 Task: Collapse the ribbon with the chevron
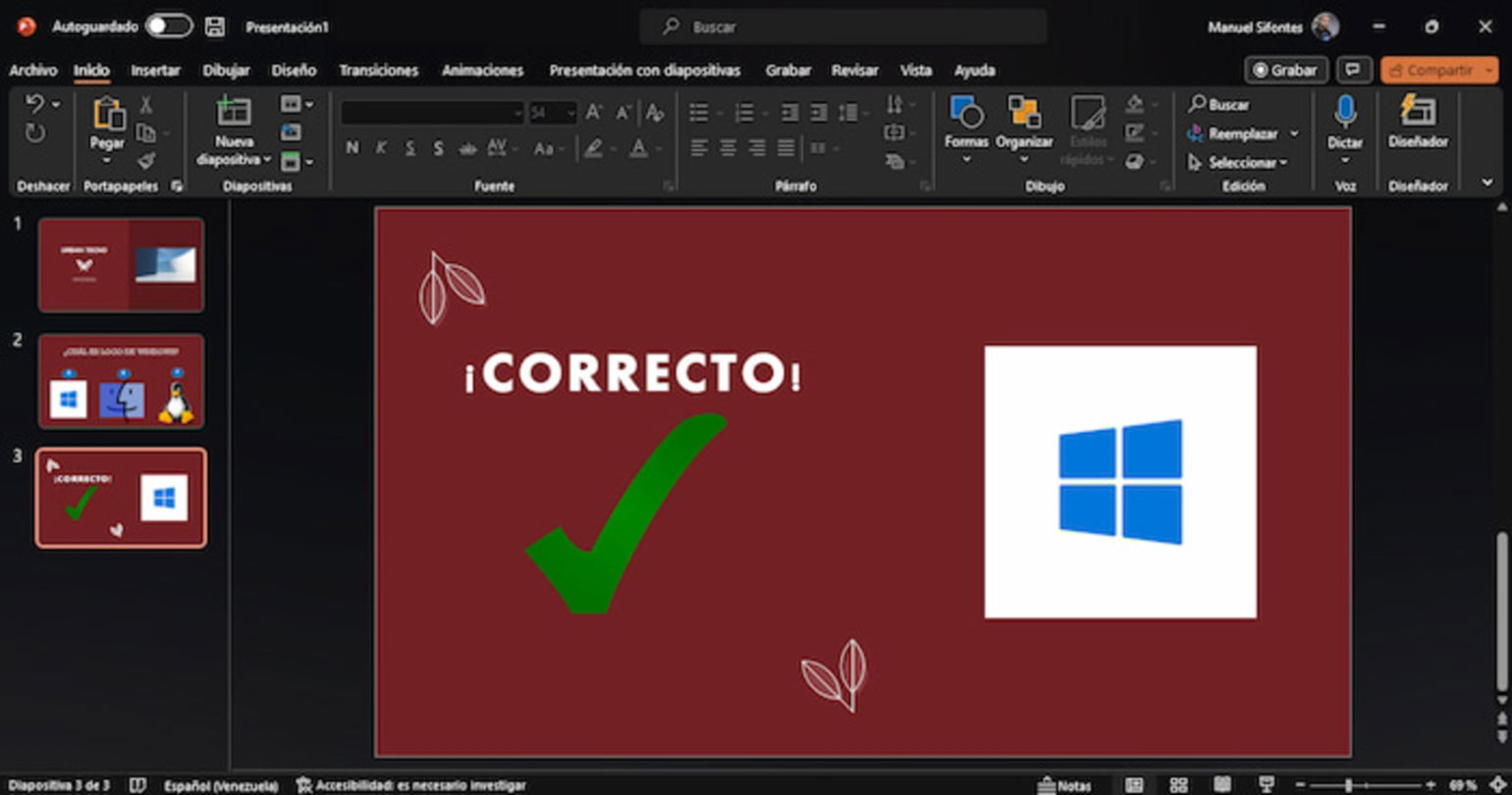[x=1486, y=182]
